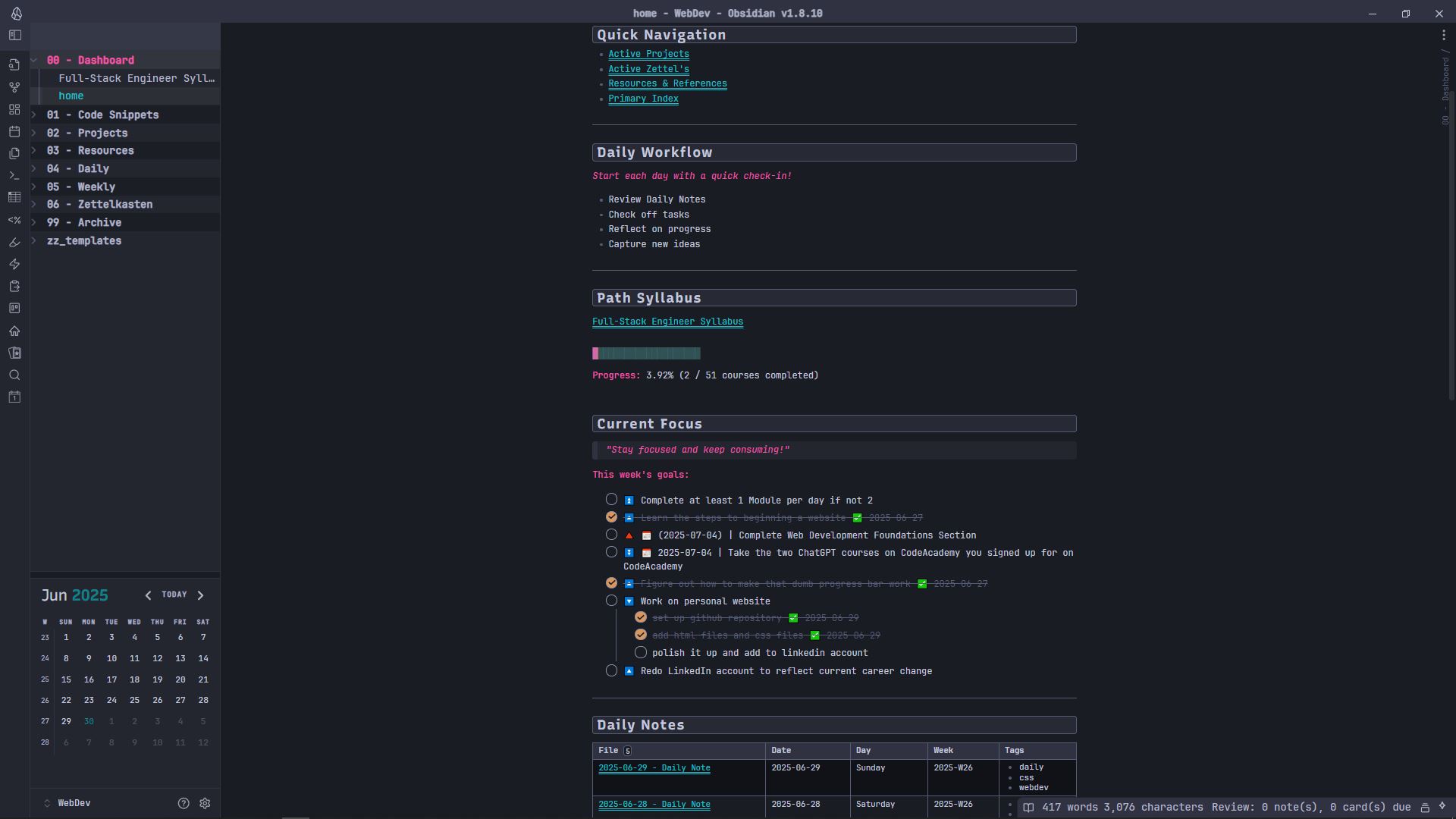Open the Primary Index link
Viewport: 1456px width, 819px height.
[643, 99]
